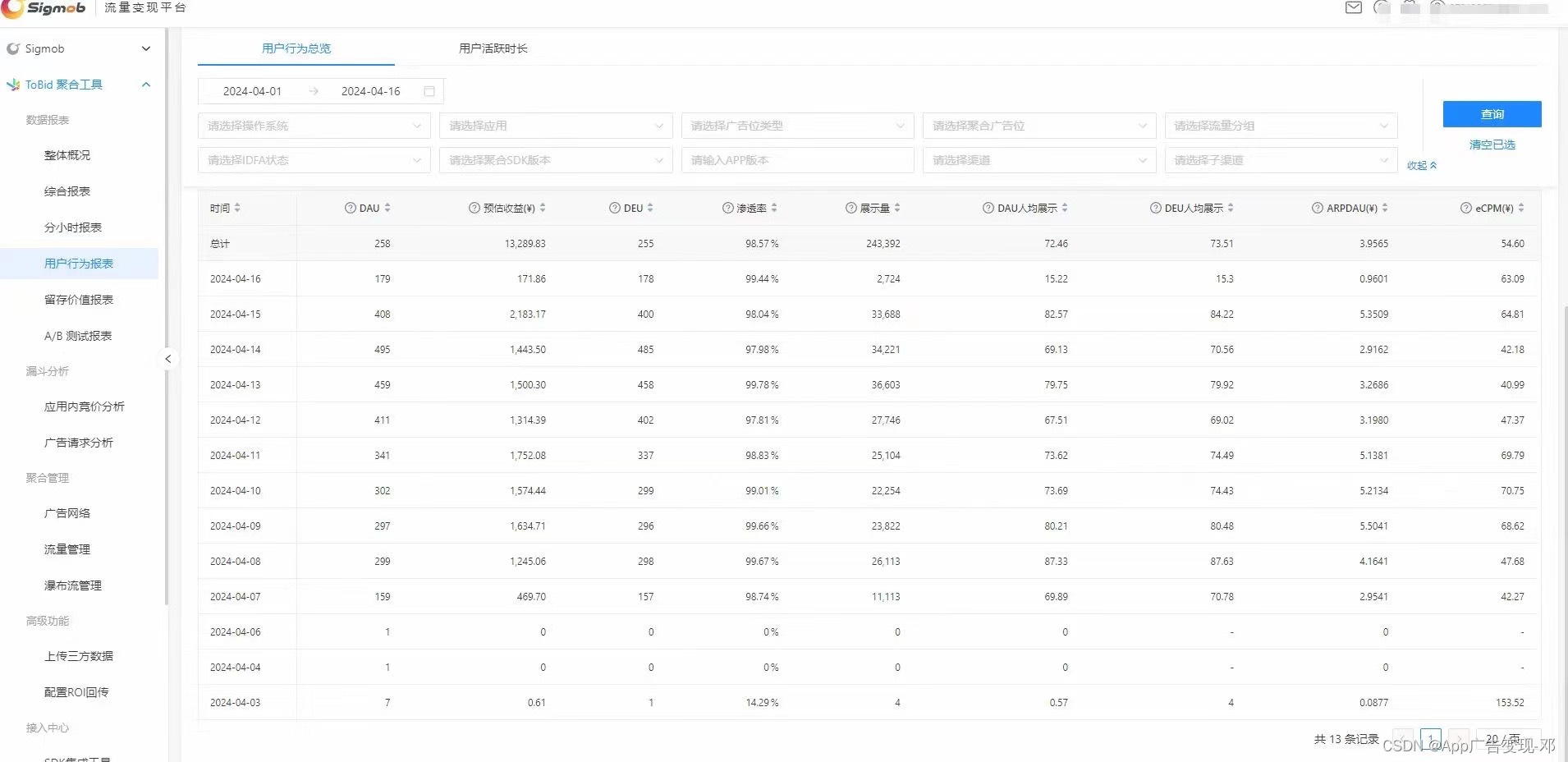This screenshot has height=762, width=1568.
Task: Sort table by 时间 column arrows
Action: tap(237, 208)
